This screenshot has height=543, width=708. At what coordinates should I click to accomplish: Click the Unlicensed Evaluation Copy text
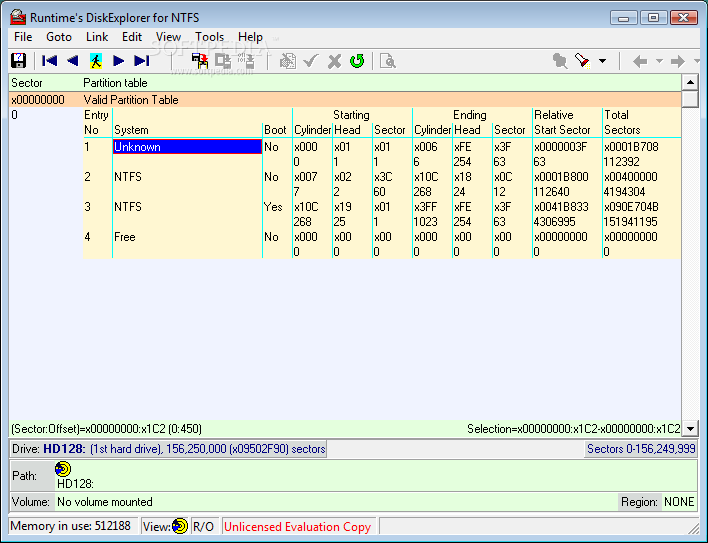pos(297,527)
